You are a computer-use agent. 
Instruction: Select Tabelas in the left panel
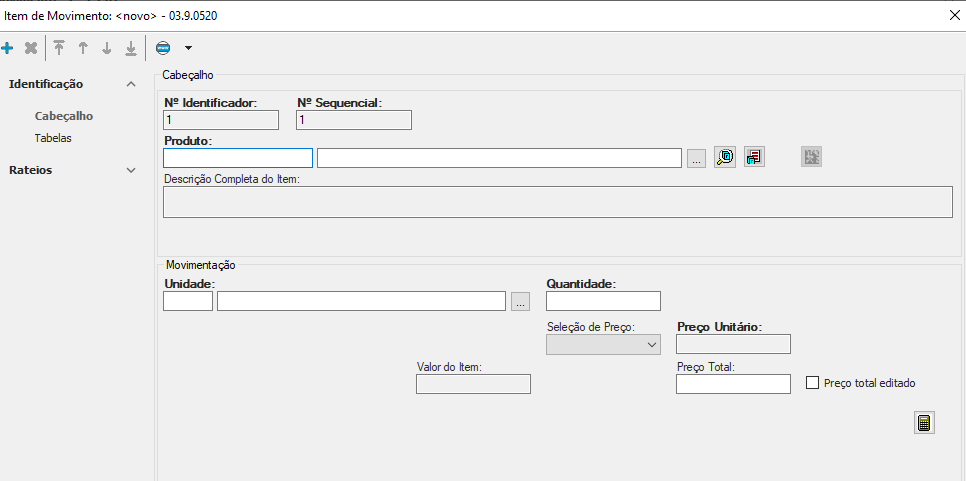click(x=53, y=138)
